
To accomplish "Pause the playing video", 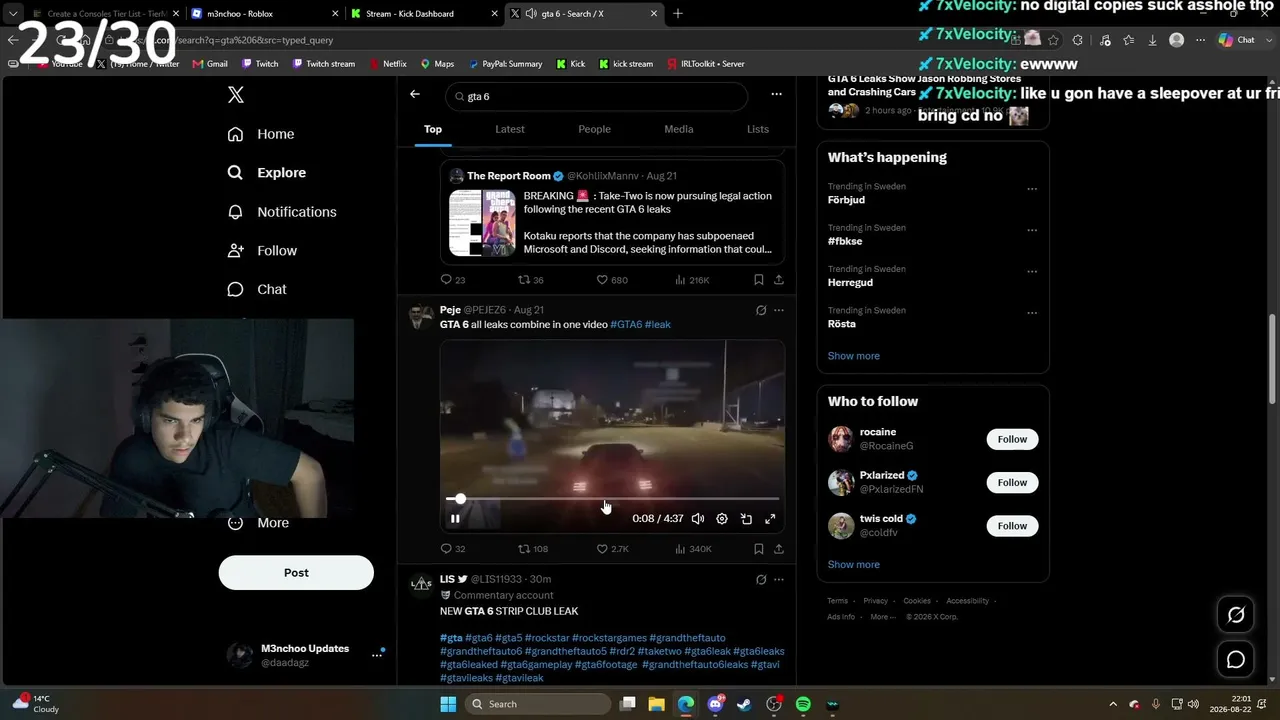I will 455,519.
